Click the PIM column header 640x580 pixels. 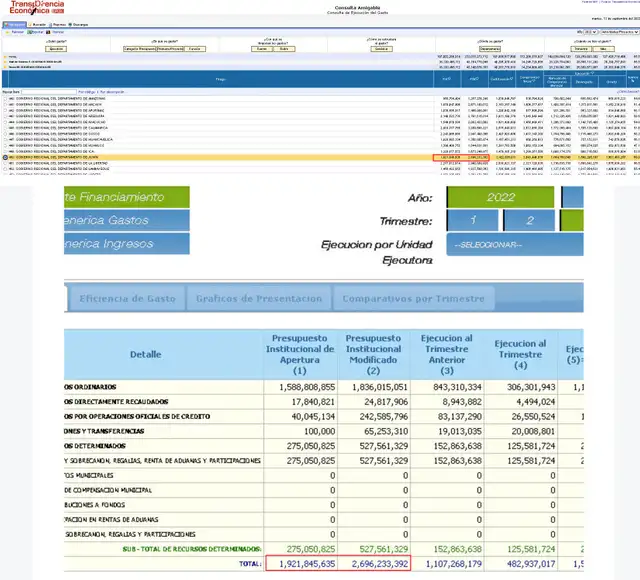tap(474, 79)
